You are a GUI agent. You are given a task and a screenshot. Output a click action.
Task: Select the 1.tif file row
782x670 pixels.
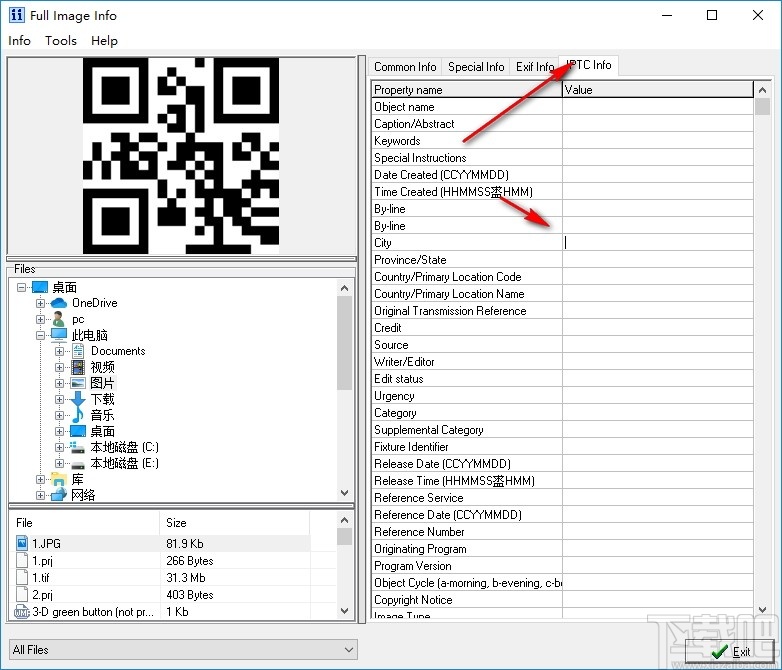160,577
